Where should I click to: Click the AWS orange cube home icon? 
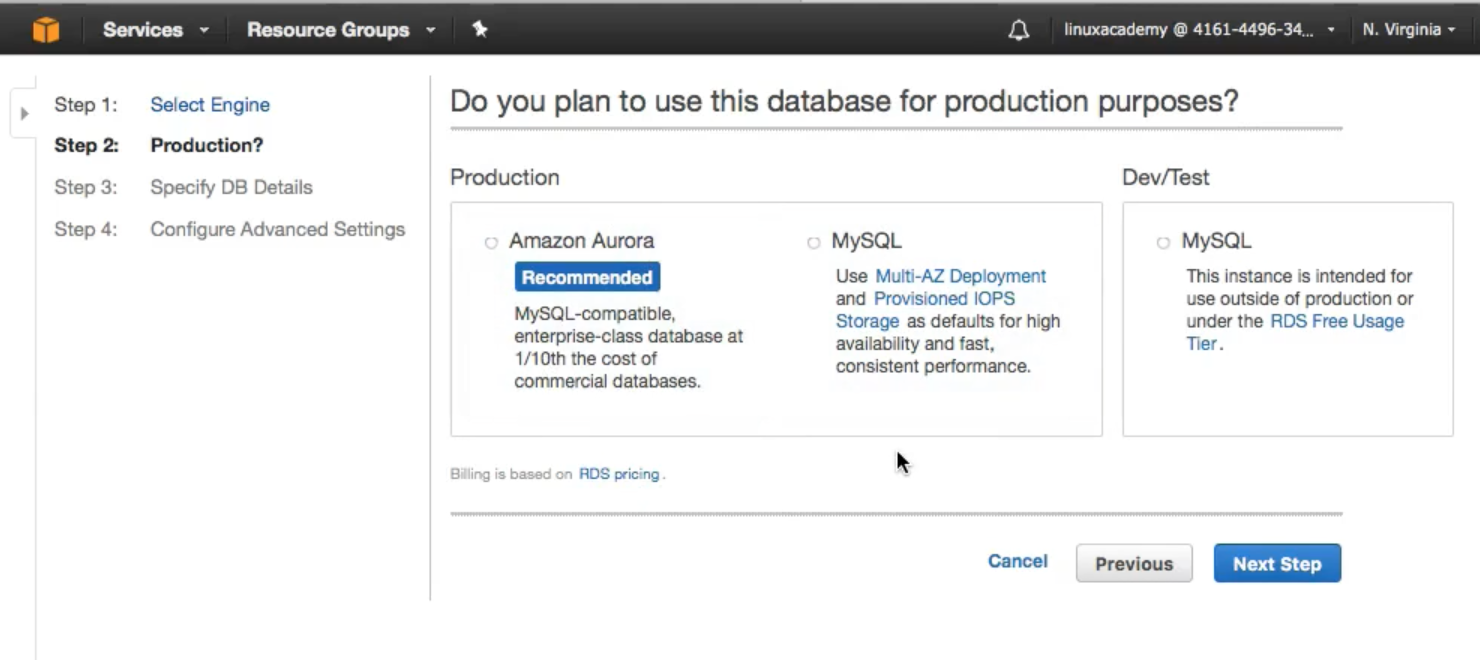point(46,30)
